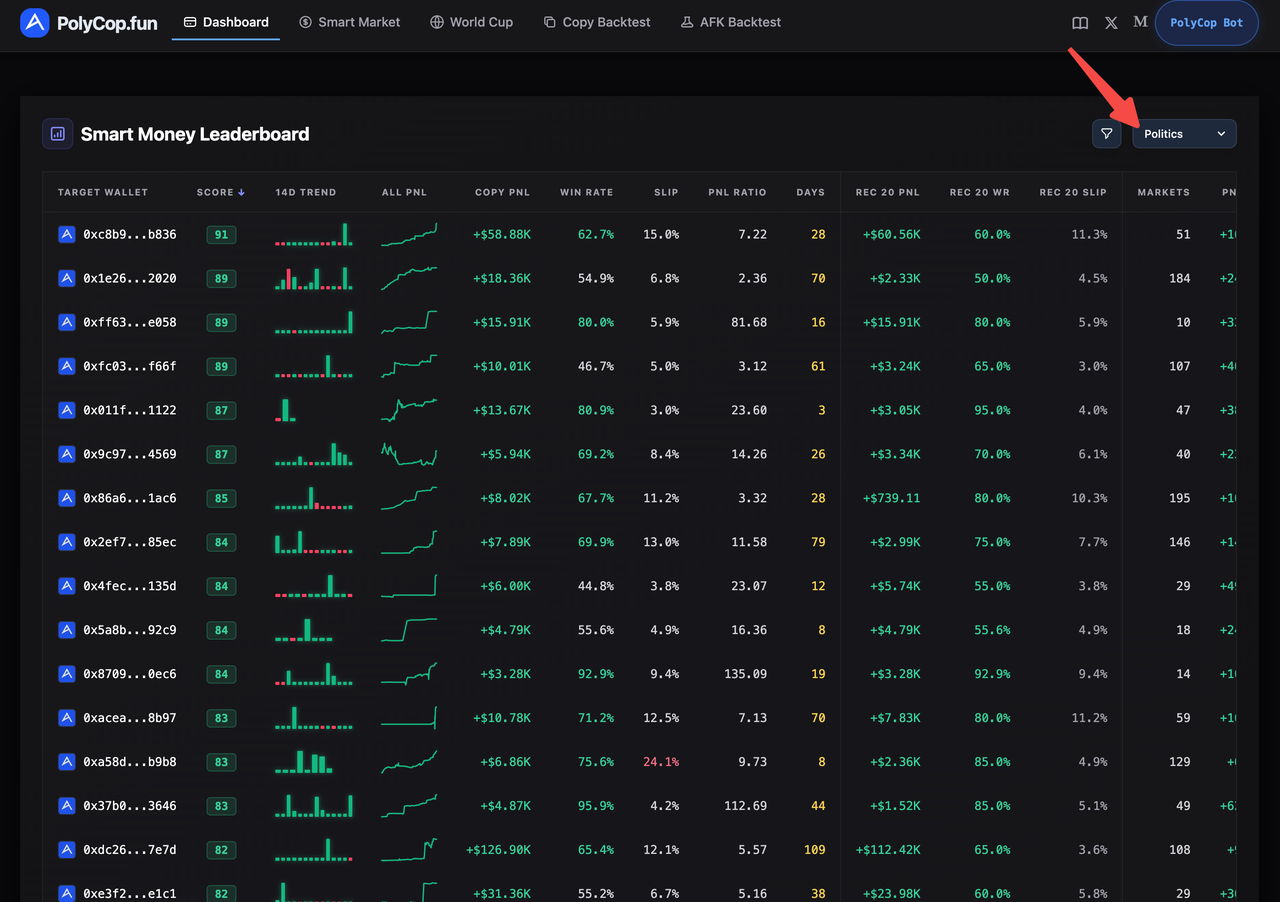Go to the World Cup tab
The height and width of the screenshot is (902, 1280).
pyautogui.click(x=471, y=22)
